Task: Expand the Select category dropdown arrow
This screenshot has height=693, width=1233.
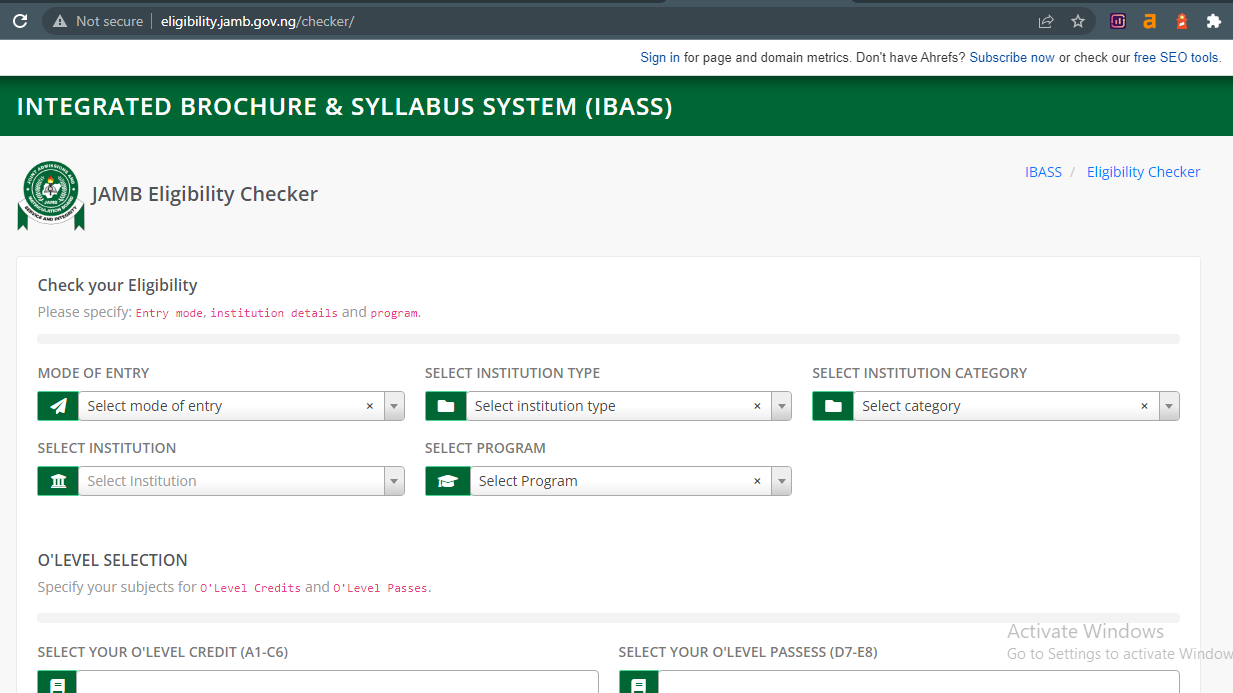Action: [x=1169, y=406]
